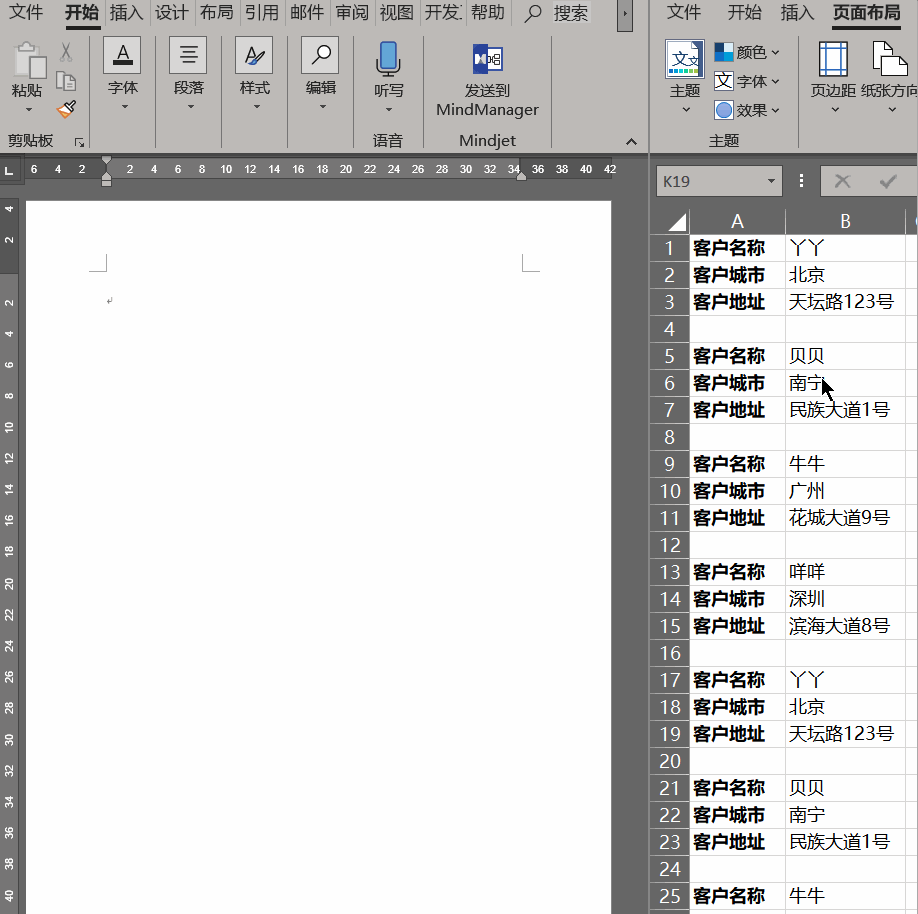Click the theme Colors (颜色) icon

point(724,52)
